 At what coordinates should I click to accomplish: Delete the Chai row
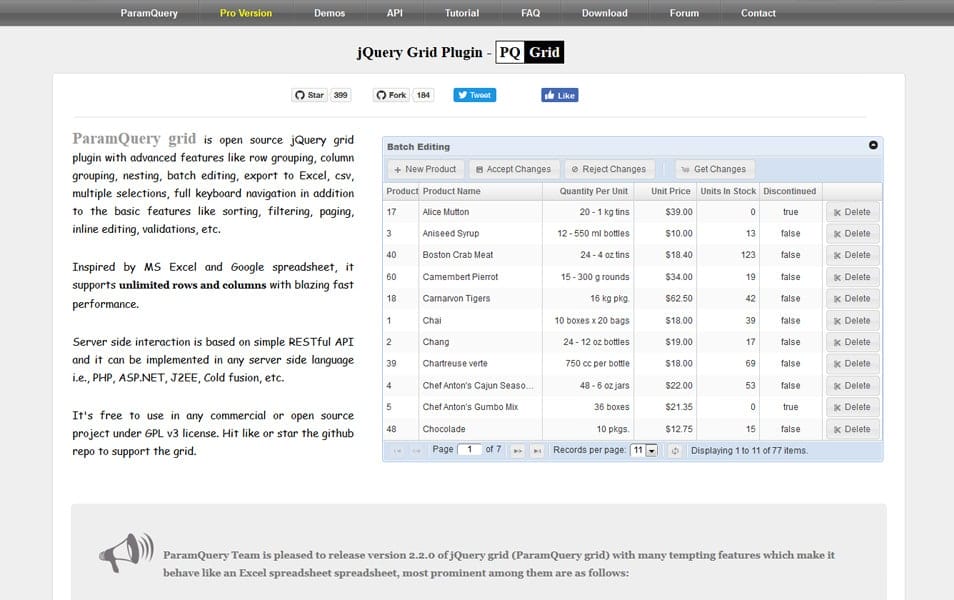(852, 321)
